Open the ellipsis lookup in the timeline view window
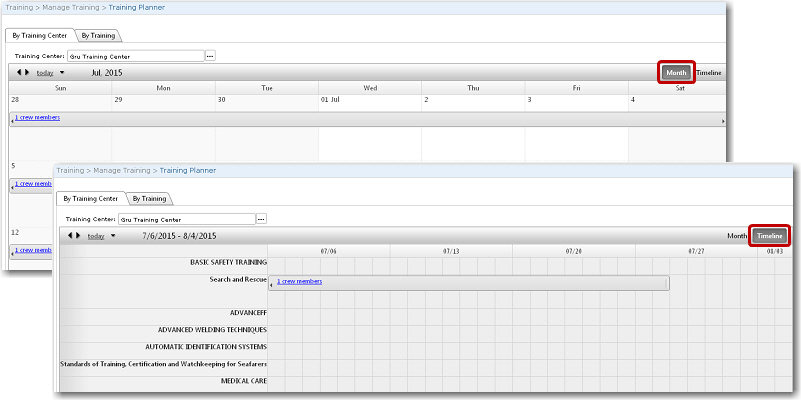Image resolution: width=801 pixels, height=400 pixels. tap(261, 218)
